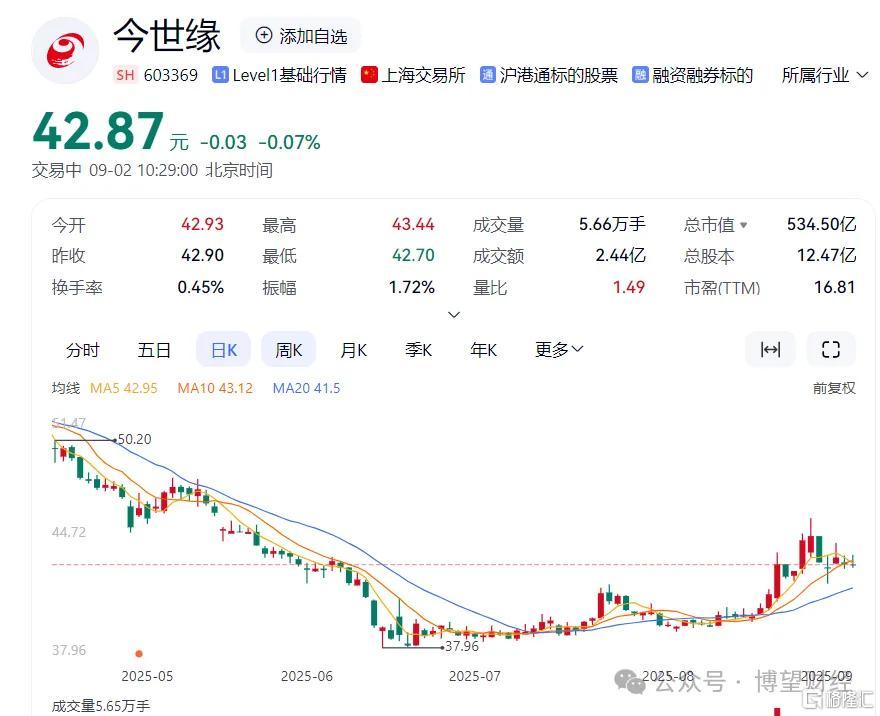
Task: Click the MA5 42.95 indicator
Action: point(123,388)
